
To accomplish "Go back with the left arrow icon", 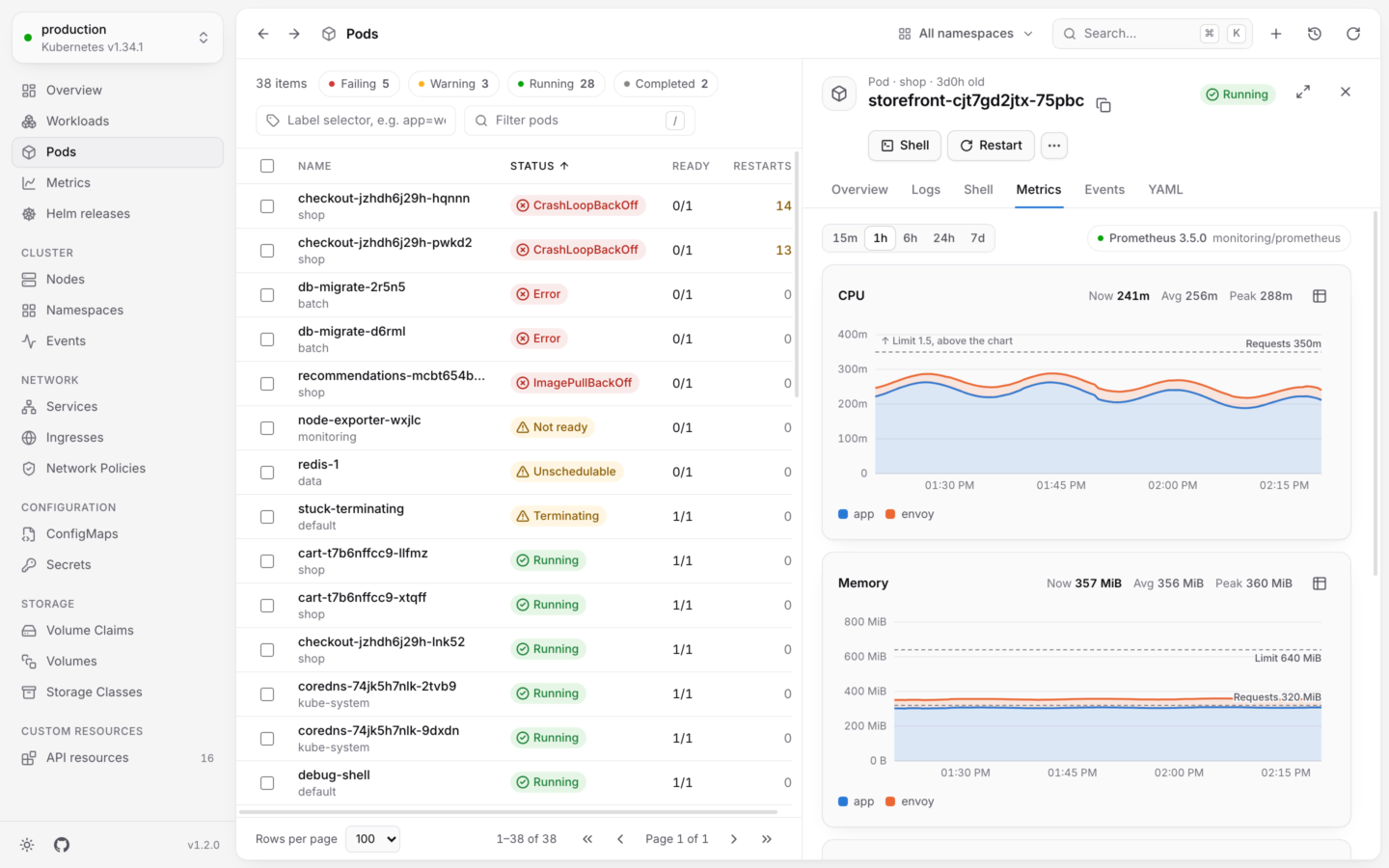I will click(263, 34).
